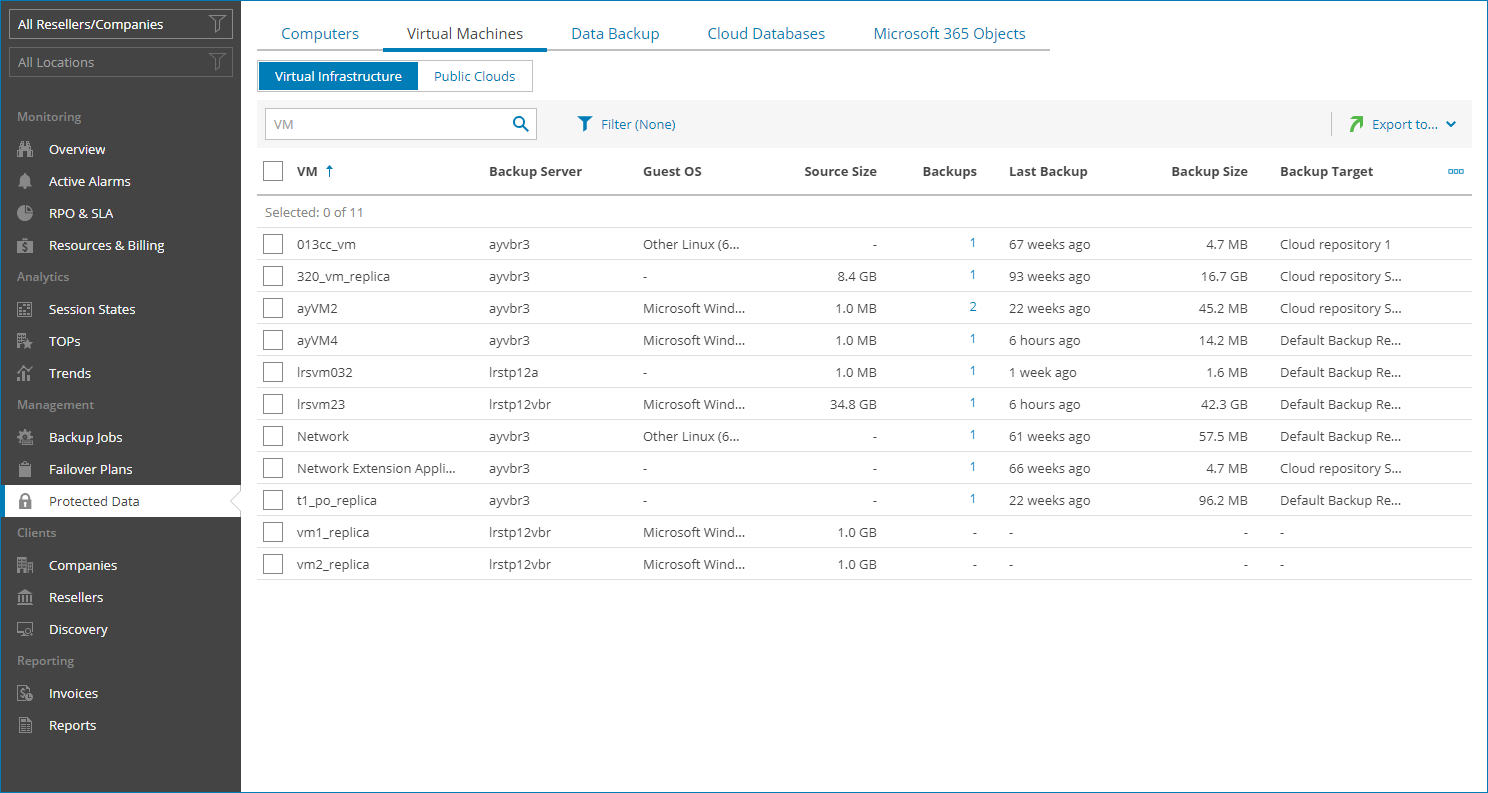Click the Overview binoculars icon in sidebar
Viewport: 1488px width, 793px height.
26,149
